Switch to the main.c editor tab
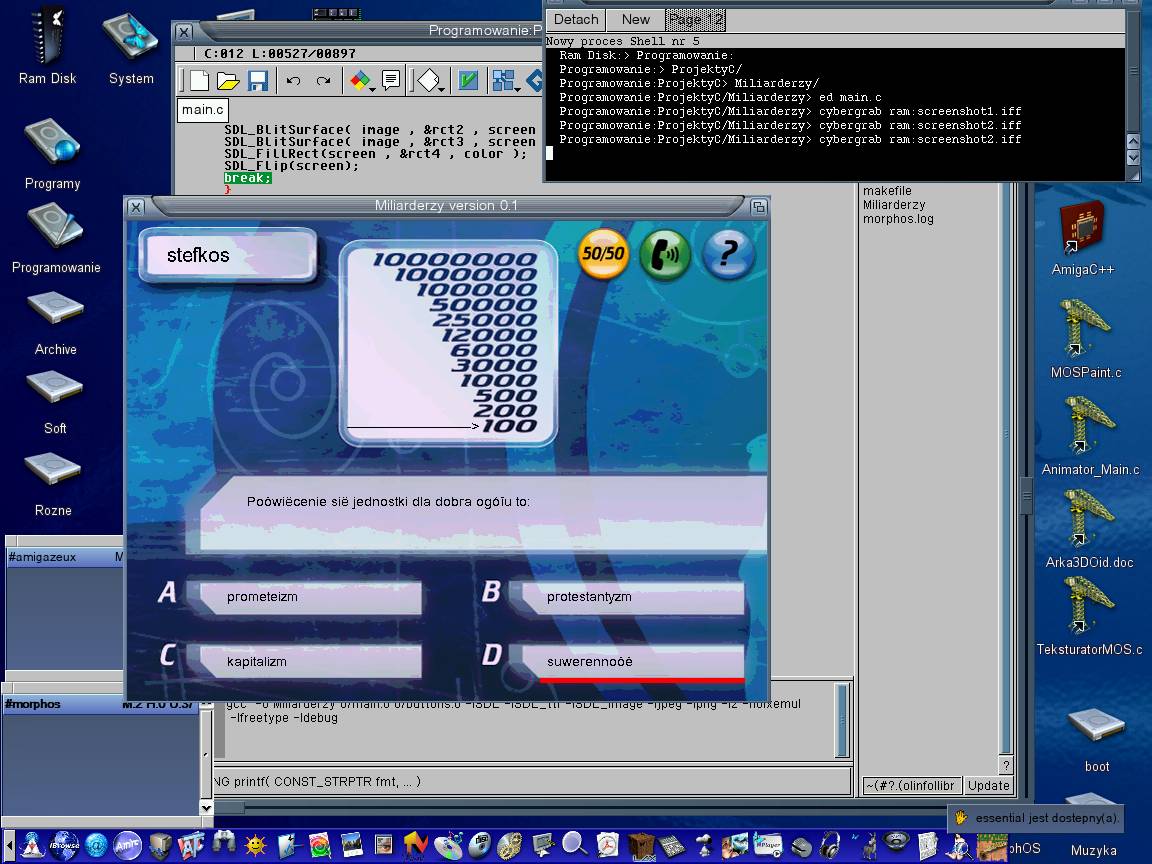 [x=203, y=110]
